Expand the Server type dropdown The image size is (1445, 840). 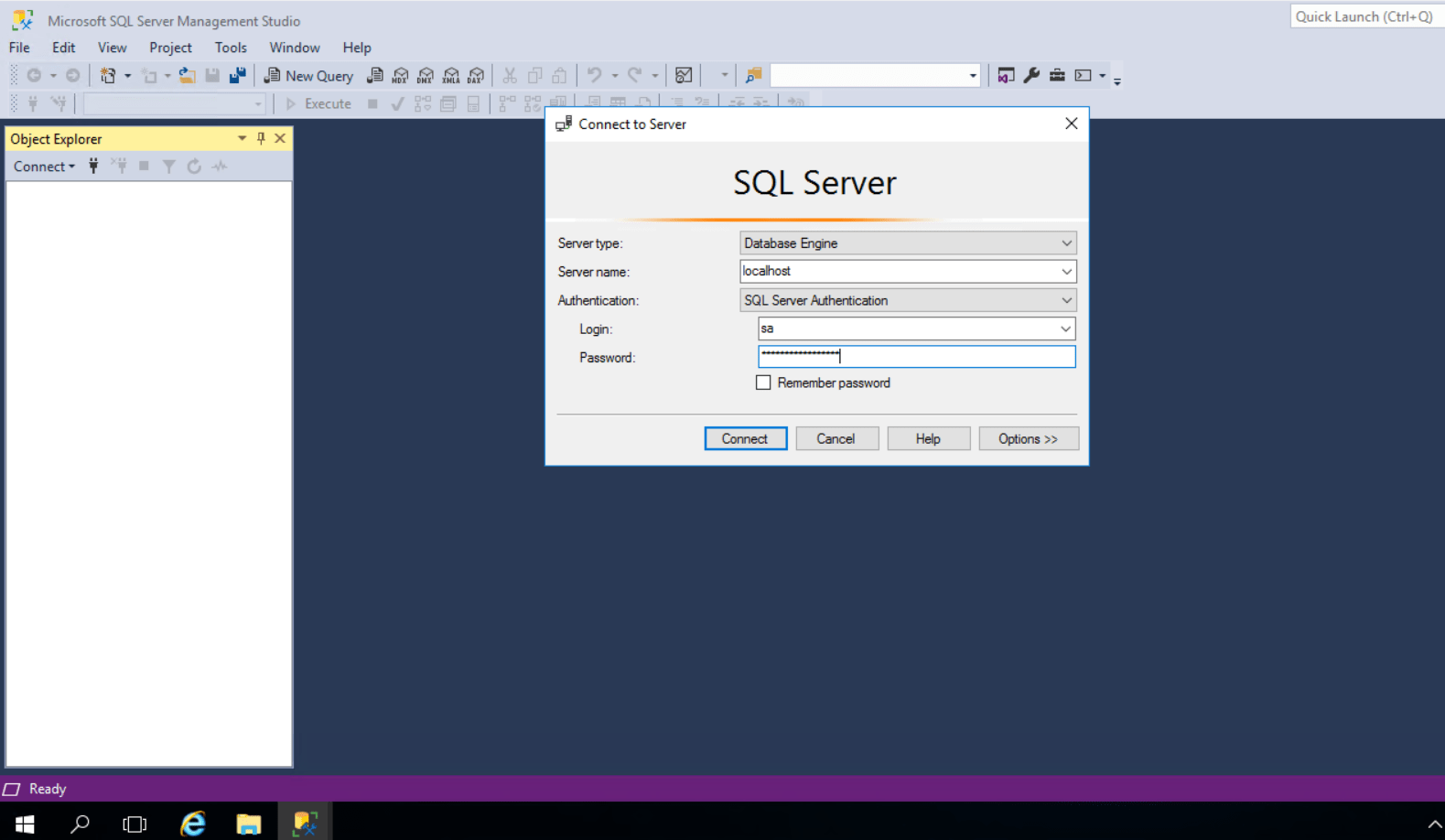pyautogui.click(x=1066, y=243)
